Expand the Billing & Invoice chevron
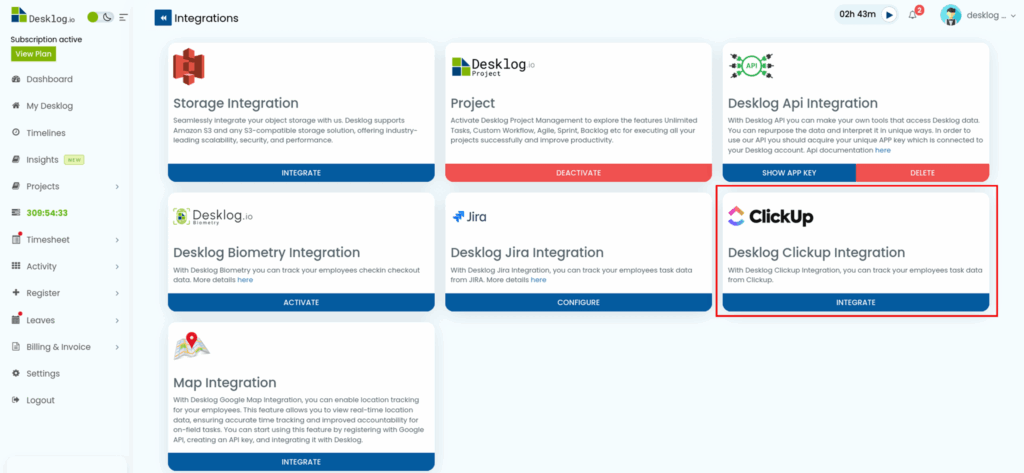 pyautogui.click(x=117, y=348)
